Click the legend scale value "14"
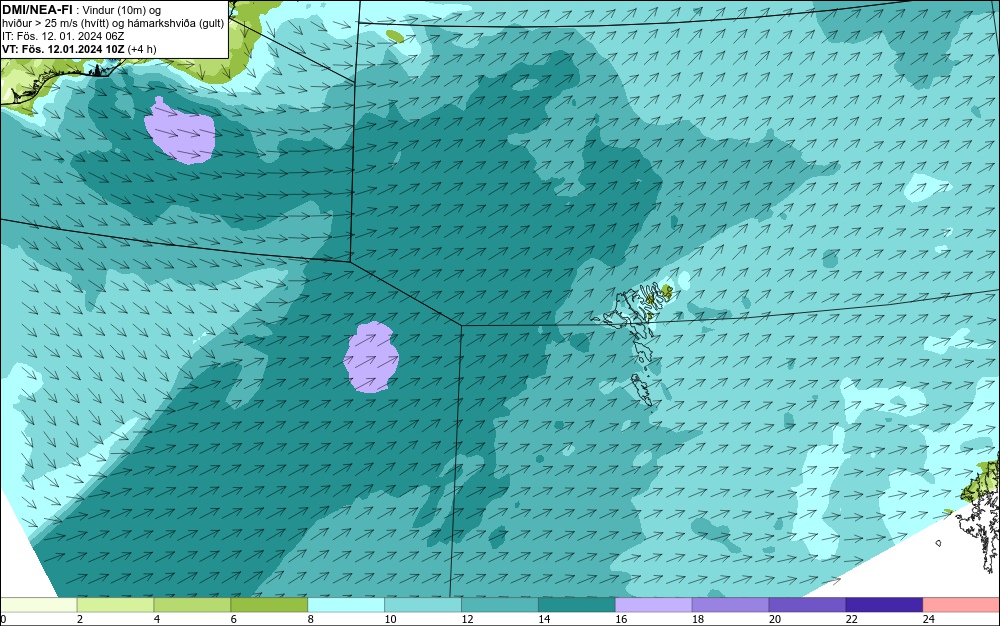Screen dimensions: 1000x626 pos(544,619)
